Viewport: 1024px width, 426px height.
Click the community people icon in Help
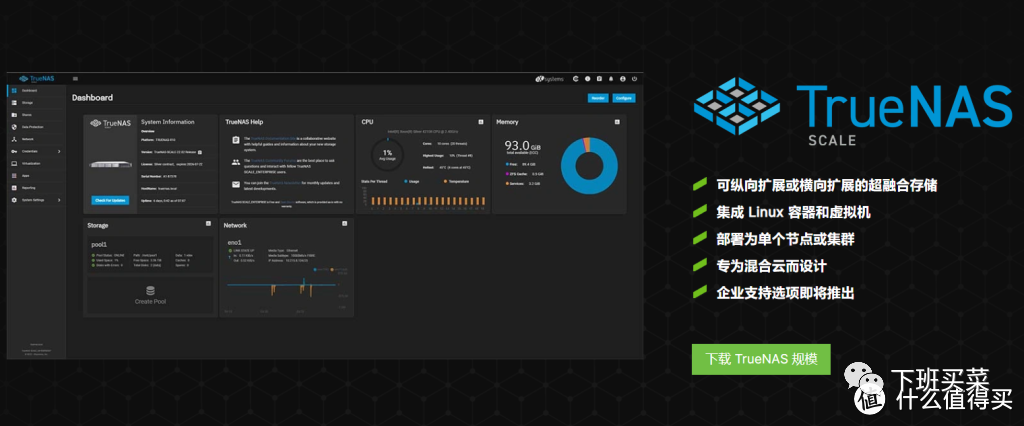tap(236, 161)
